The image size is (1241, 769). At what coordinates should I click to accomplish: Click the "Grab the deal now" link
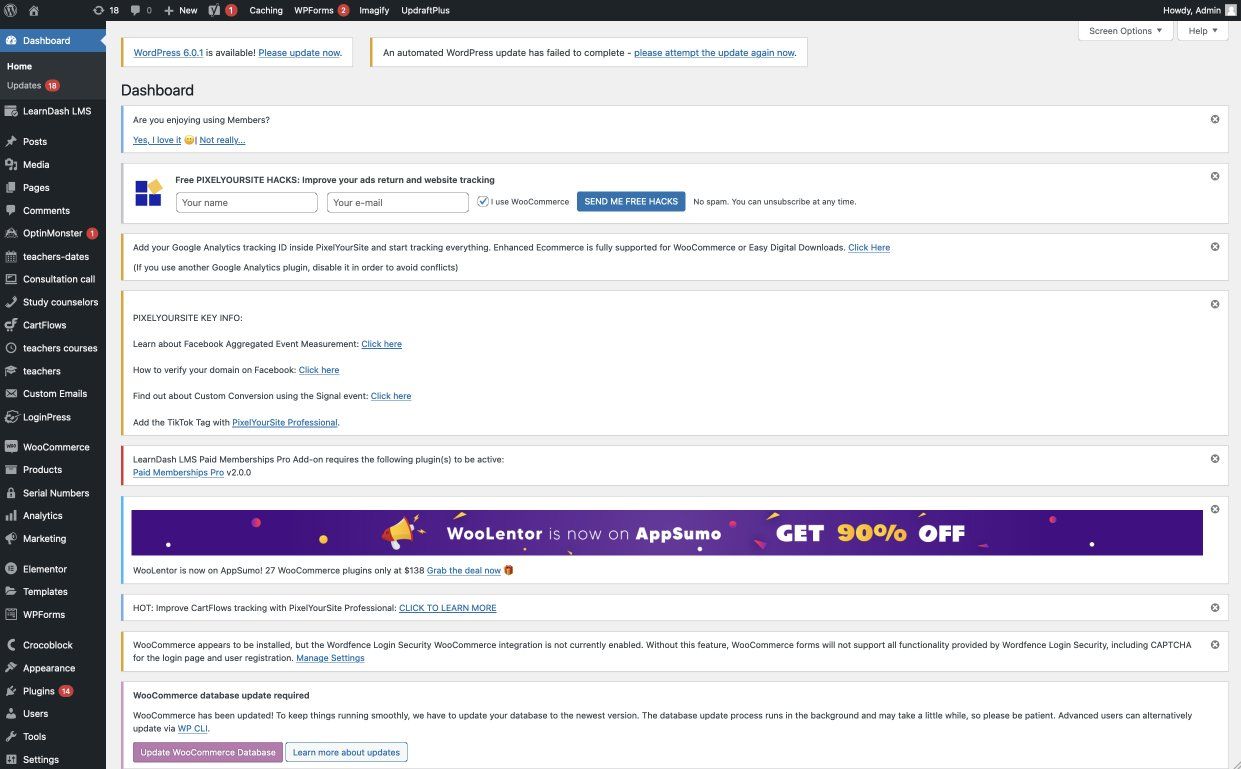point(464,570)
